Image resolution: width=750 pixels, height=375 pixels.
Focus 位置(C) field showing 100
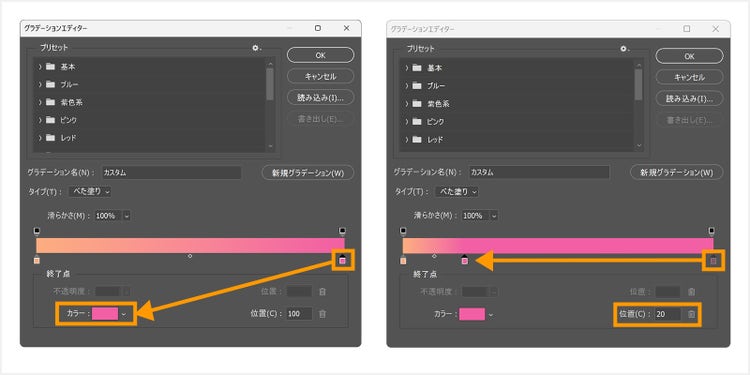pos(299,314)
